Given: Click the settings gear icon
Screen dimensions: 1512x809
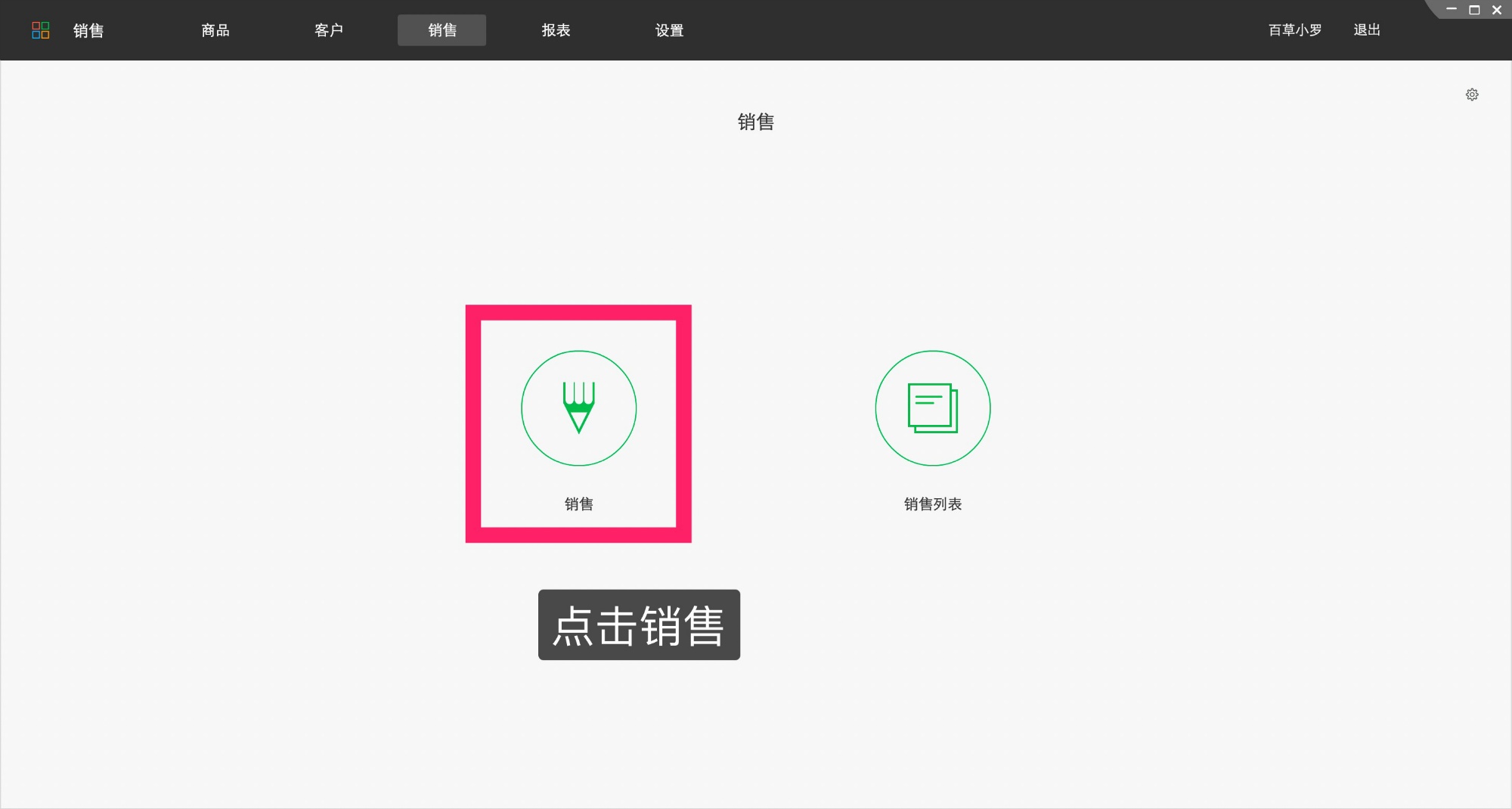Looking at the screenshot, I should point(1472,94).
